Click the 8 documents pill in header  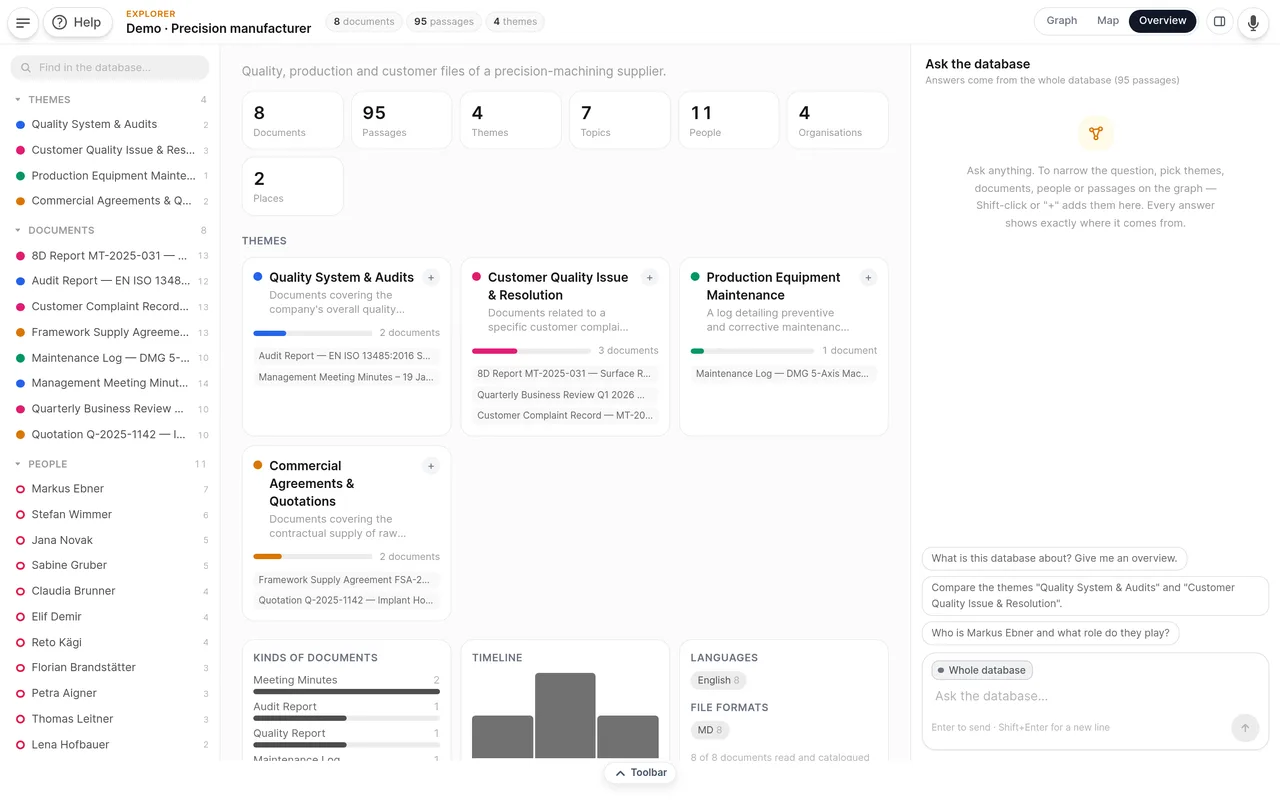coord(364,22)
